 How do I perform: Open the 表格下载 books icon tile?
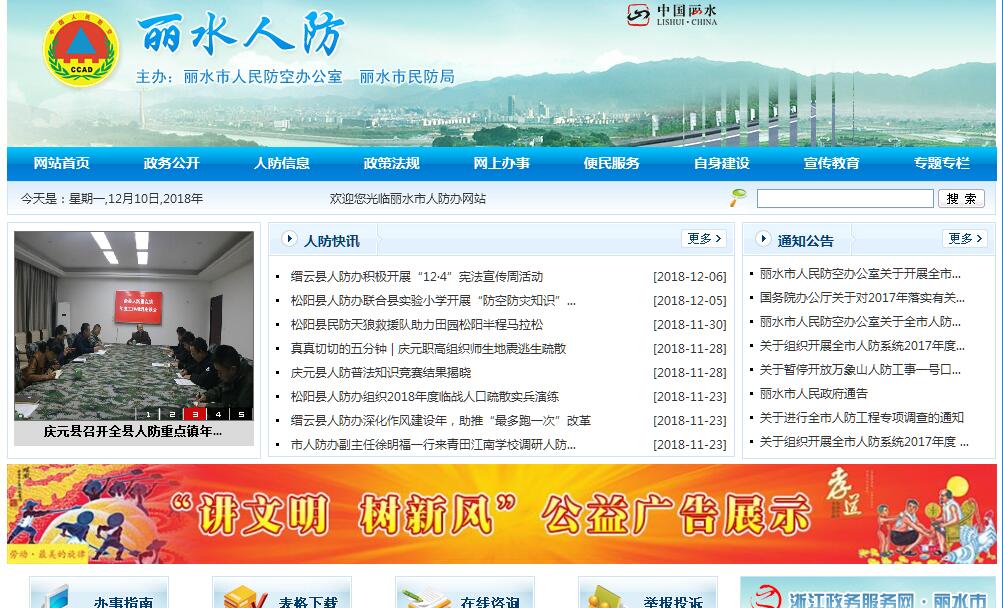[x=282, y=592]
